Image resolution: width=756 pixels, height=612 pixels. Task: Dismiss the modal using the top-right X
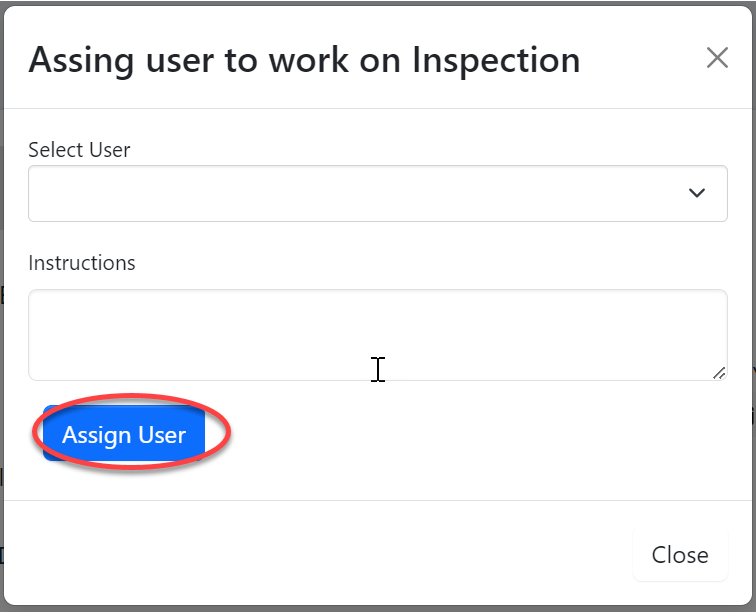pyautogui.click(x=717, y=58)
